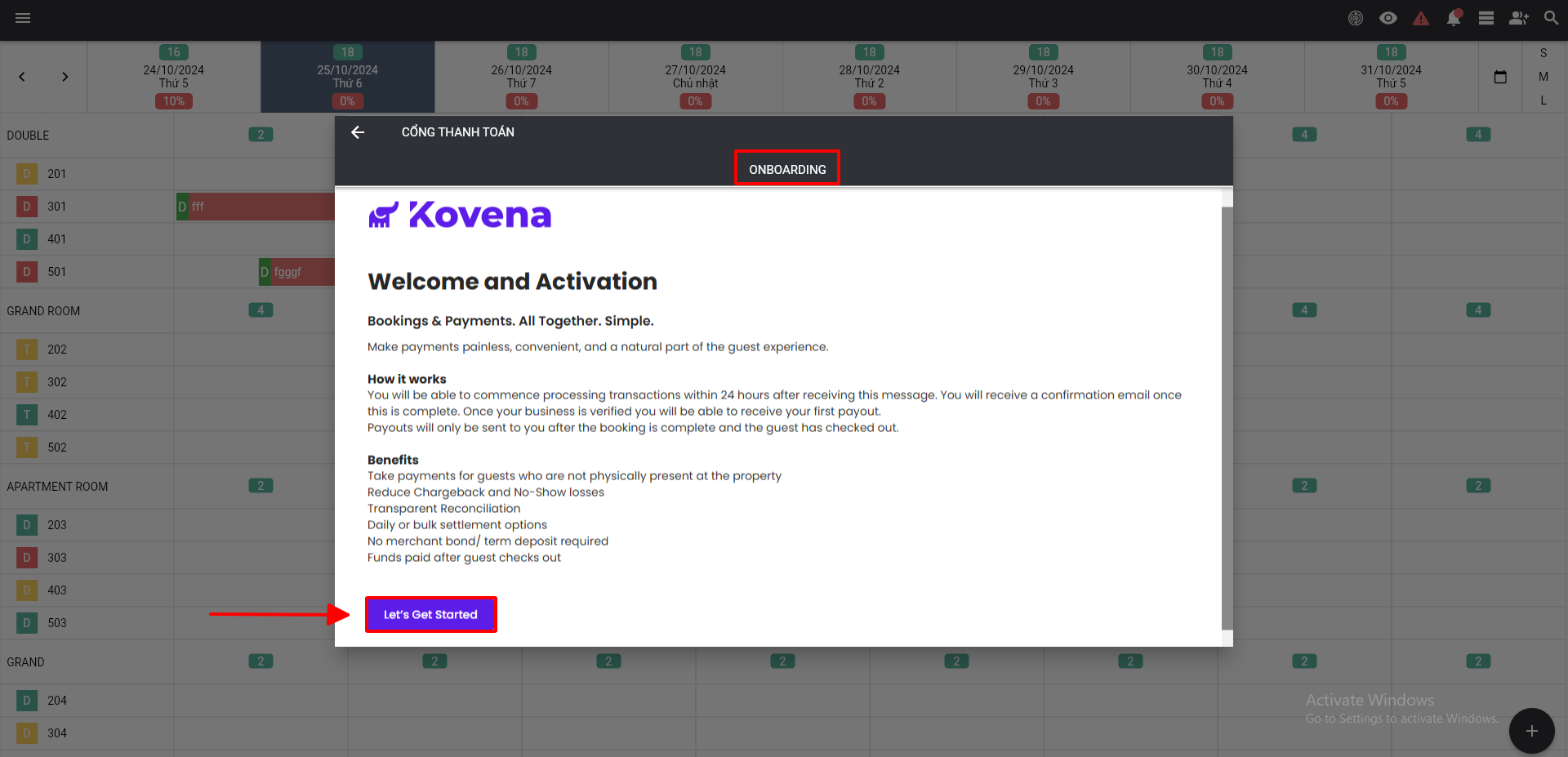Select room number 503 row label

pos(56,623)
